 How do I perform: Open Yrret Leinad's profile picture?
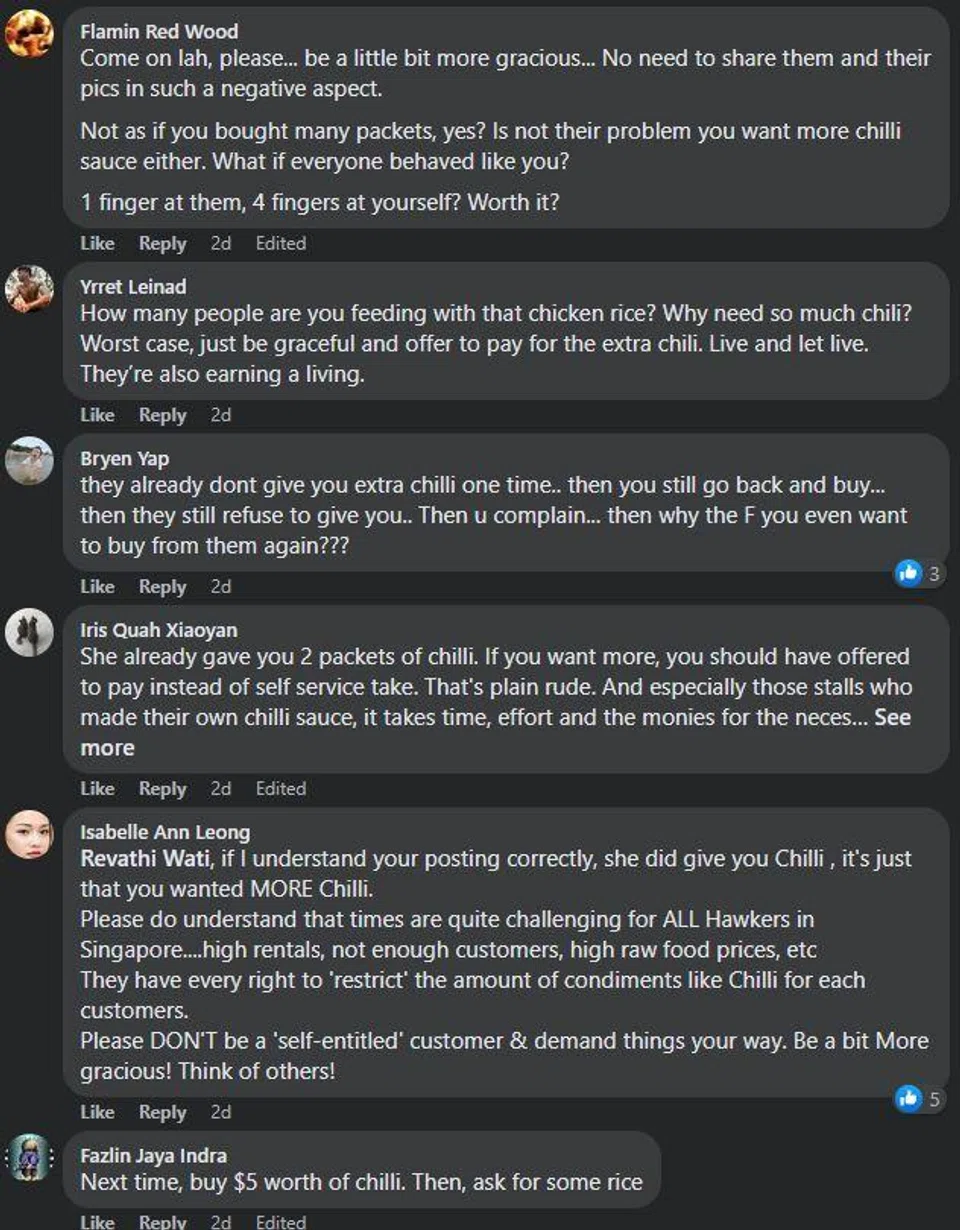tap(29, 289)
